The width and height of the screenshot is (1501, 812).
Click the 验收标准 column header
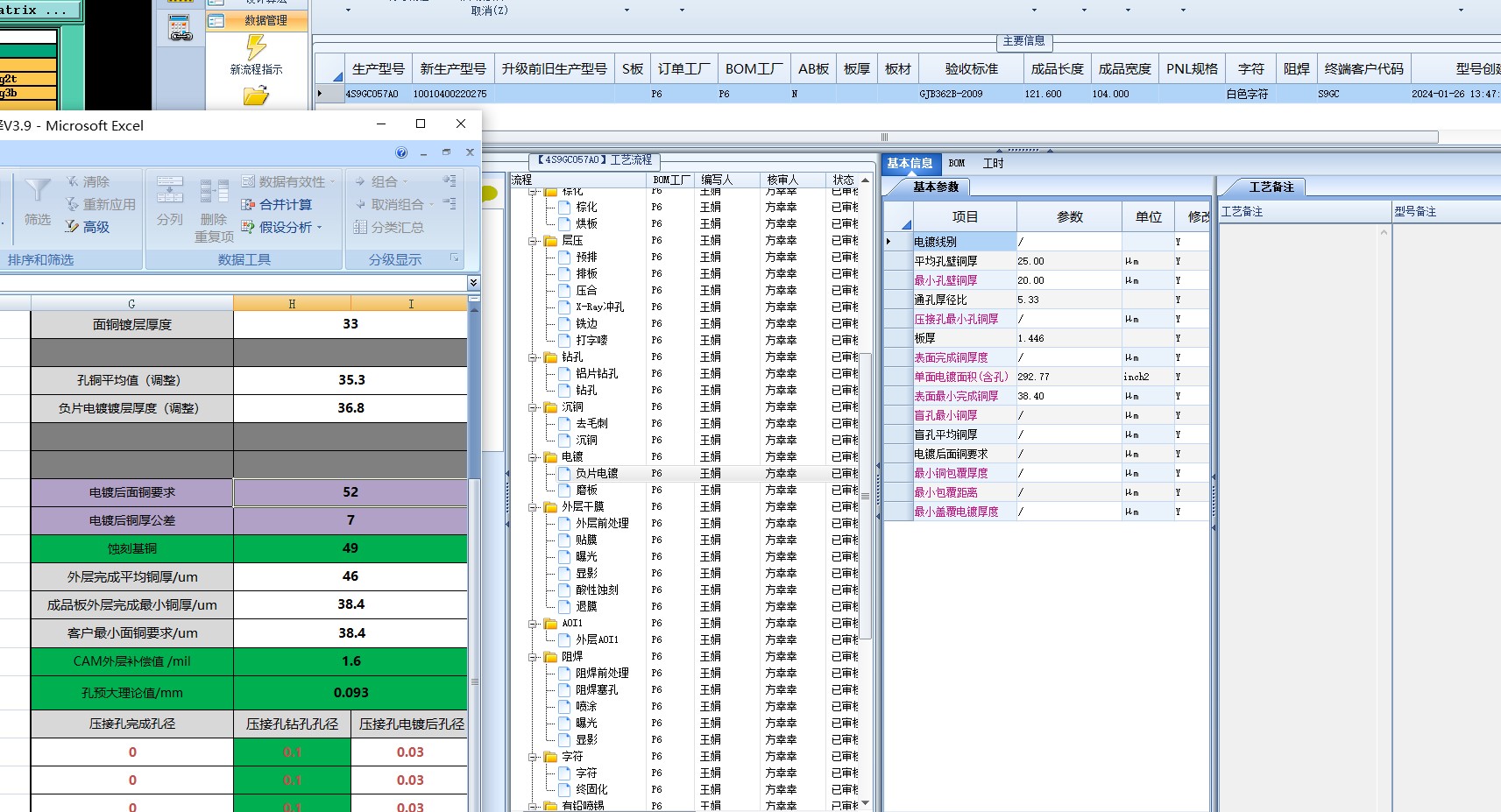[972, 69]
